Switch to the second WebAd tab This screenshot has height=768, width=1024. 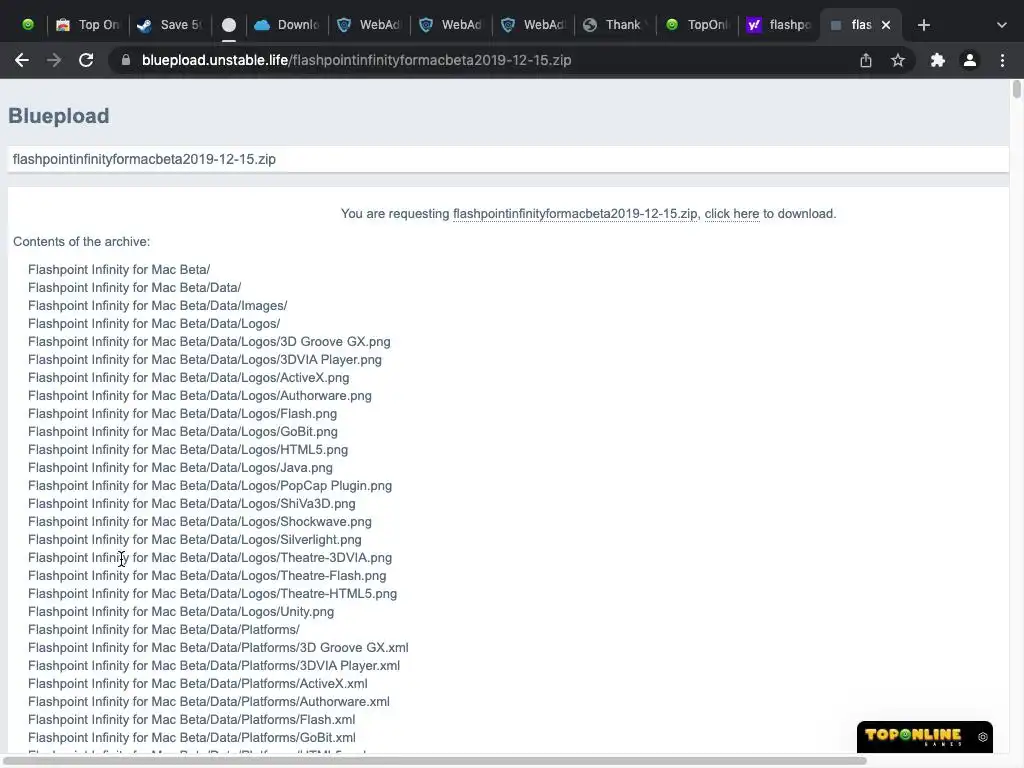coord(451,25)
